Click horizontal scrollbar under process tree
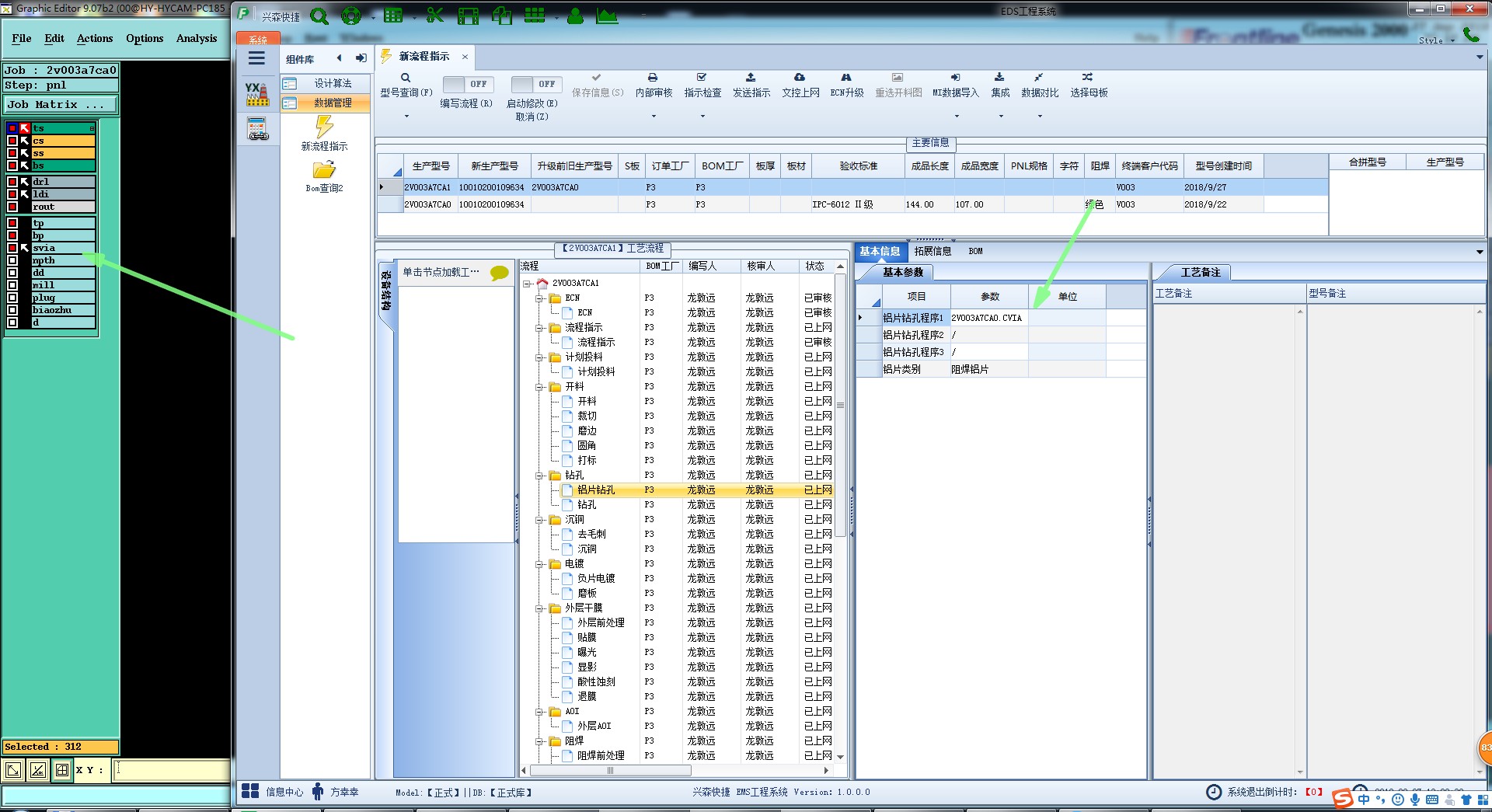 (610, 771)
